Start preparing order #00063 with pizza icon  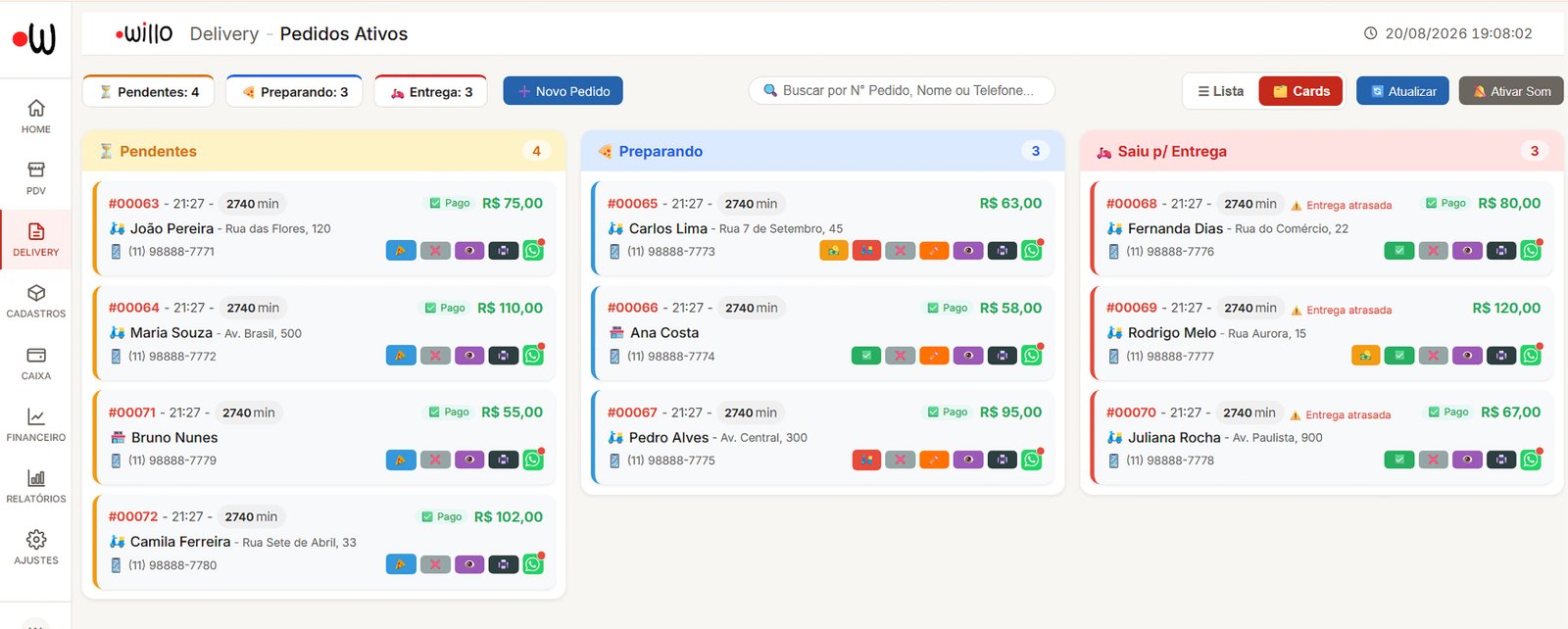(401, 251)
